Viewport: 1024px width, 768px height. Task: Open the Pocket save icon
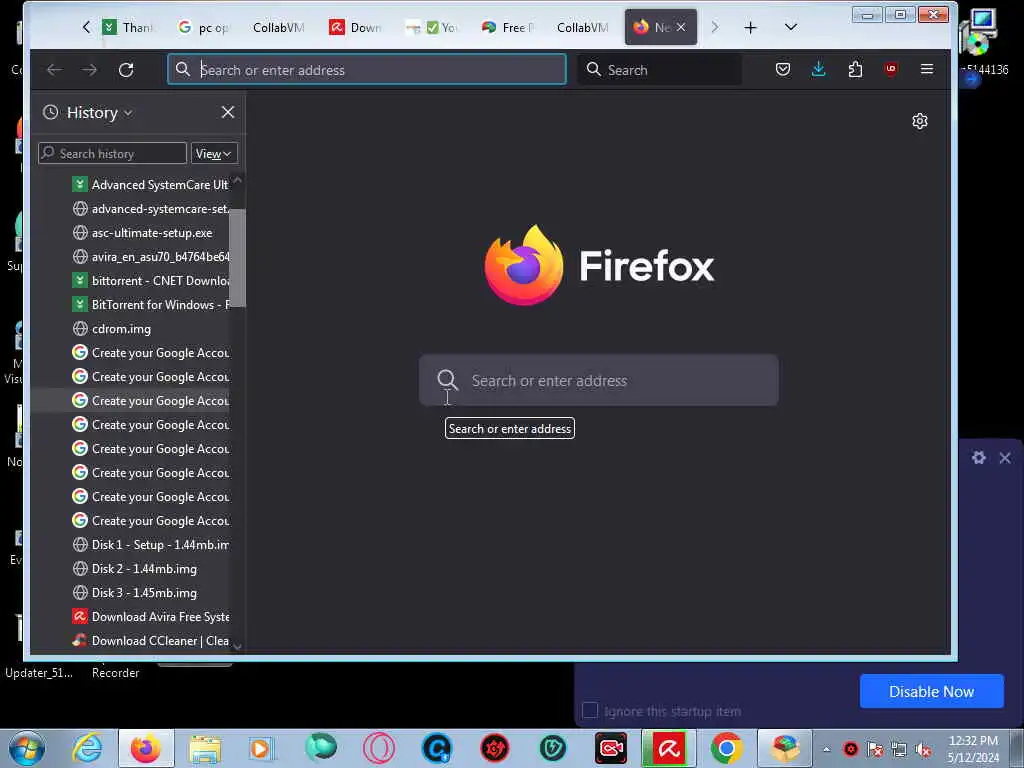click(783, 69)
